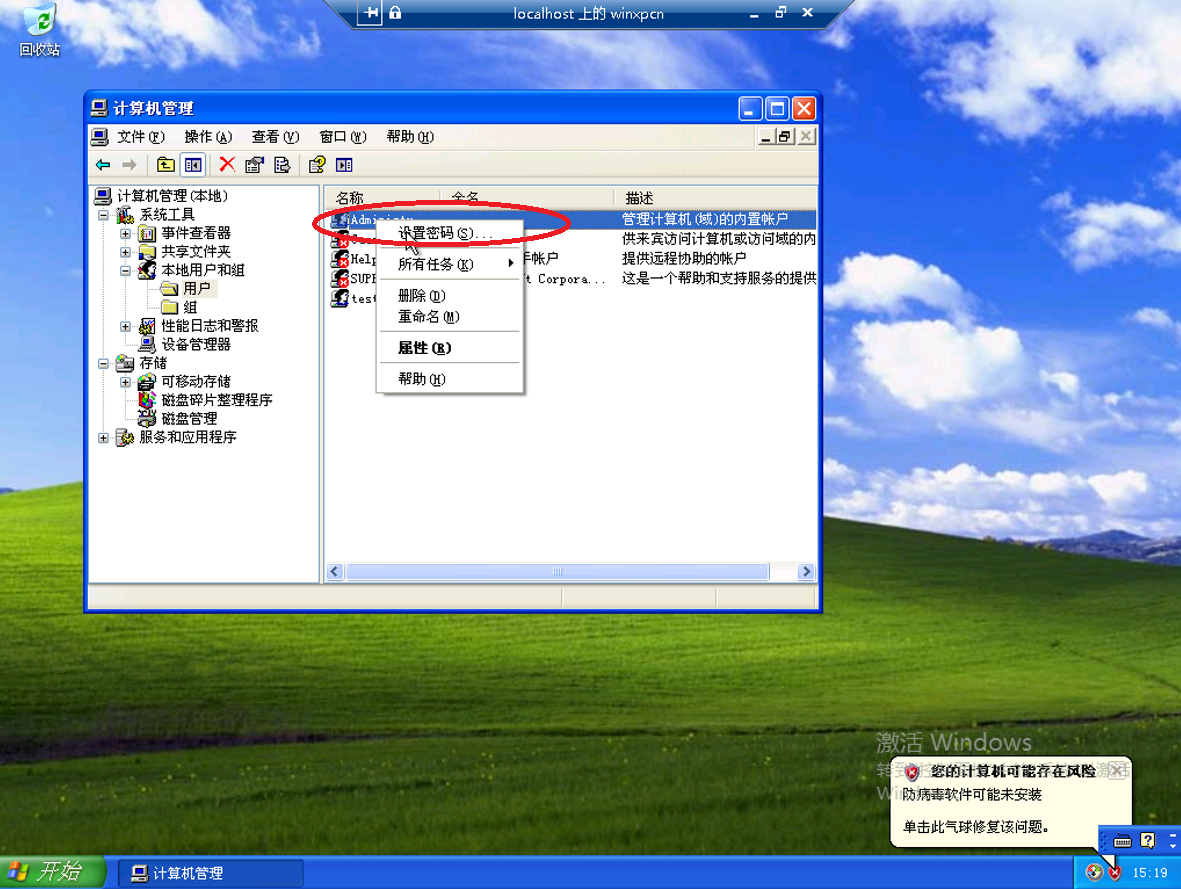The width and height of the screenshot is (1181, 889).
Task: Select the 组 folder in tree
Action: click(190, 307)
